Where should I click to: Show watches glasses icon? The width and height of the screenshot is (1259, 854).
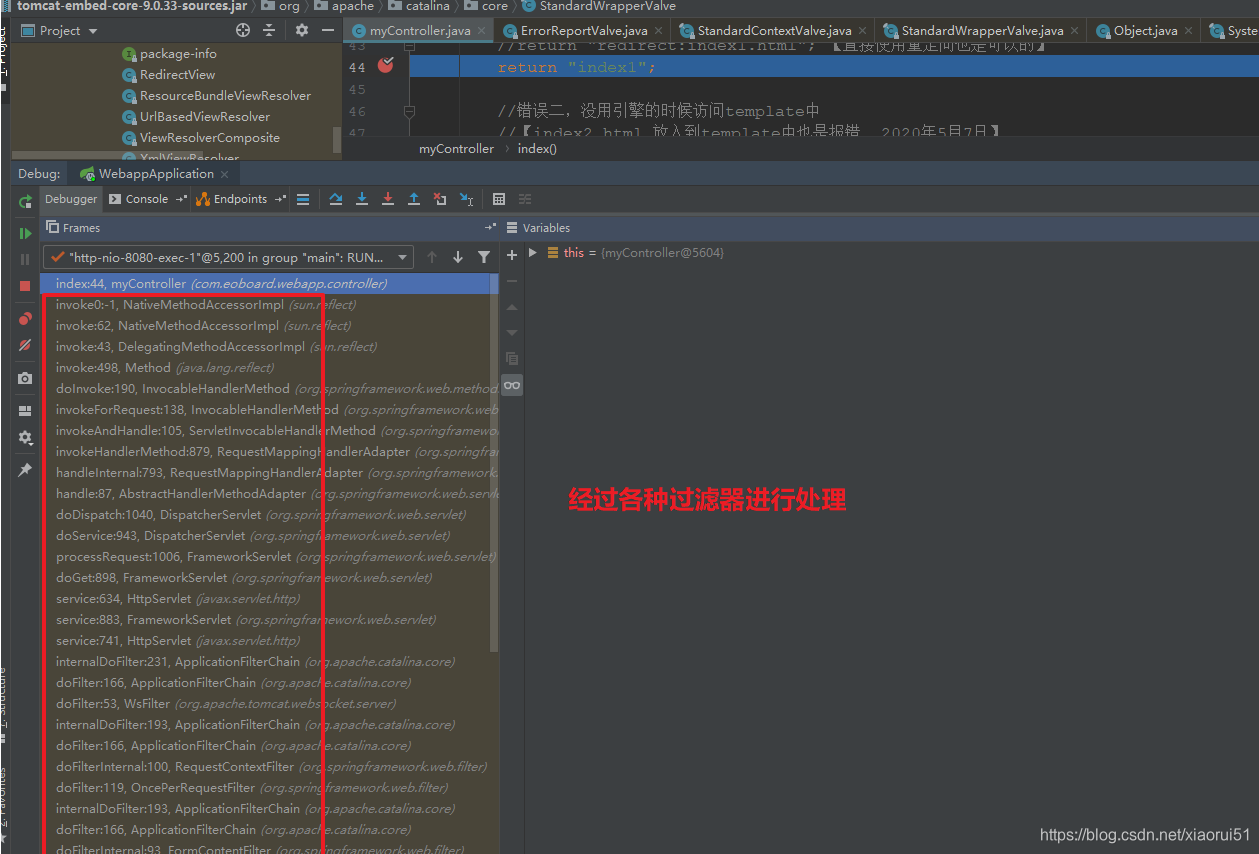click(x=512, y=385)
